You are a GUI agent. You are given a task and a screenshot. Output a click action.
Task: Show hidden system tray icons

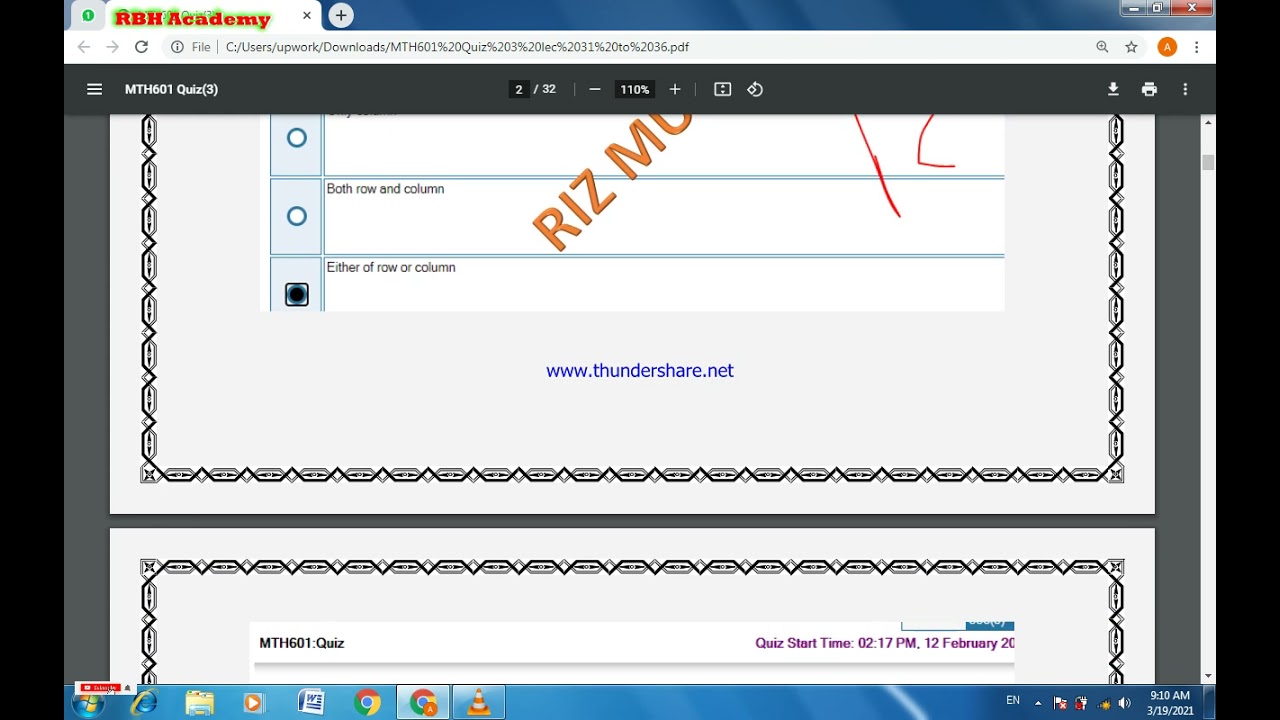1038,703
